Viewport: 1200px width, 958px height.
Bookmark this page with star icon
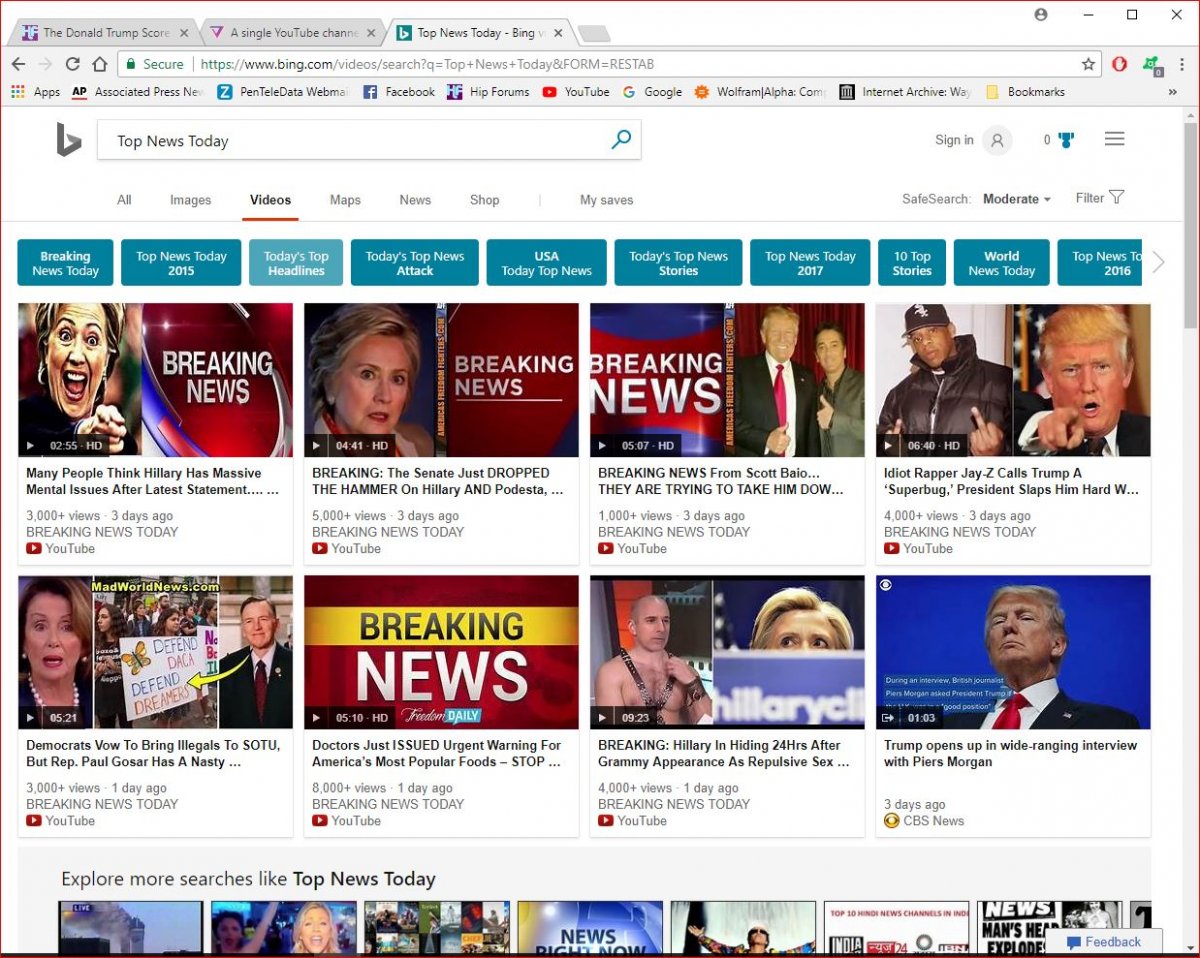[1088, 64]
